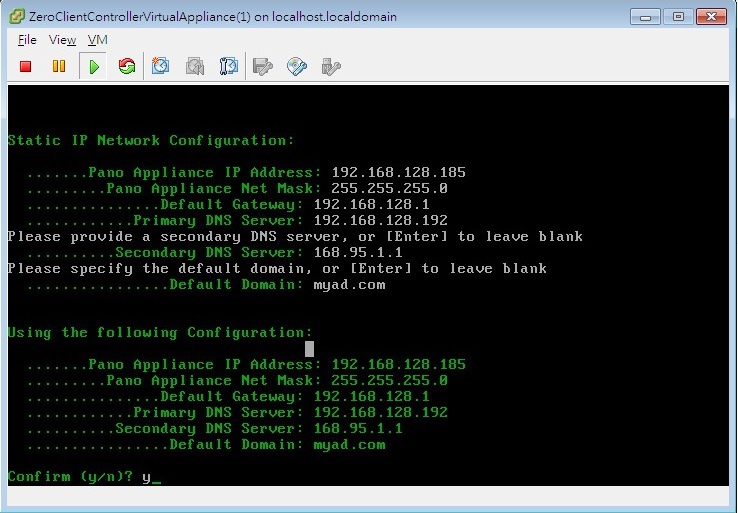Click the green confirmed primary DNS 192.168.128.192
This screenshot has width=738, height=513.
tap(381, 412)
